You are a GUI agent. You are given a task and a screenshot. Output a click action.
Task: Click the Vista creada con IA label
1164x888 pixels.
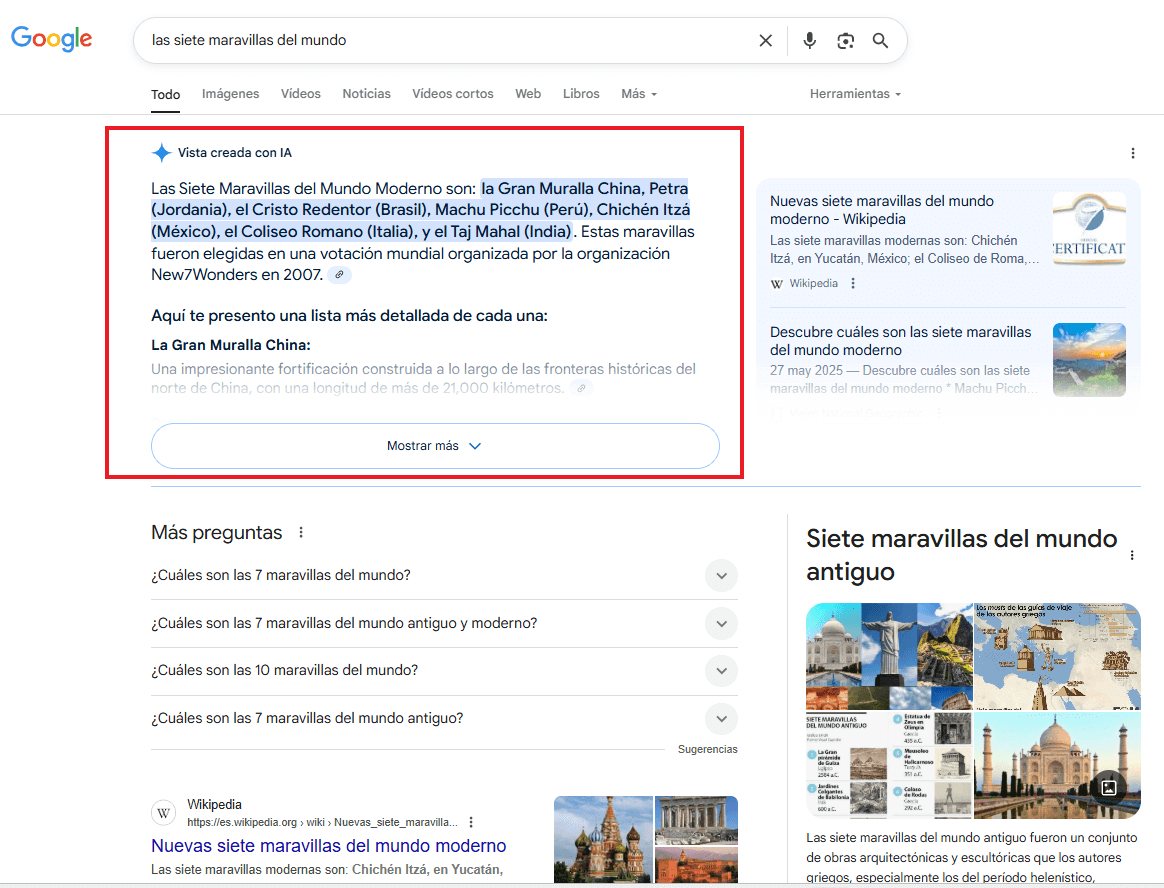[x=235, y=153]
